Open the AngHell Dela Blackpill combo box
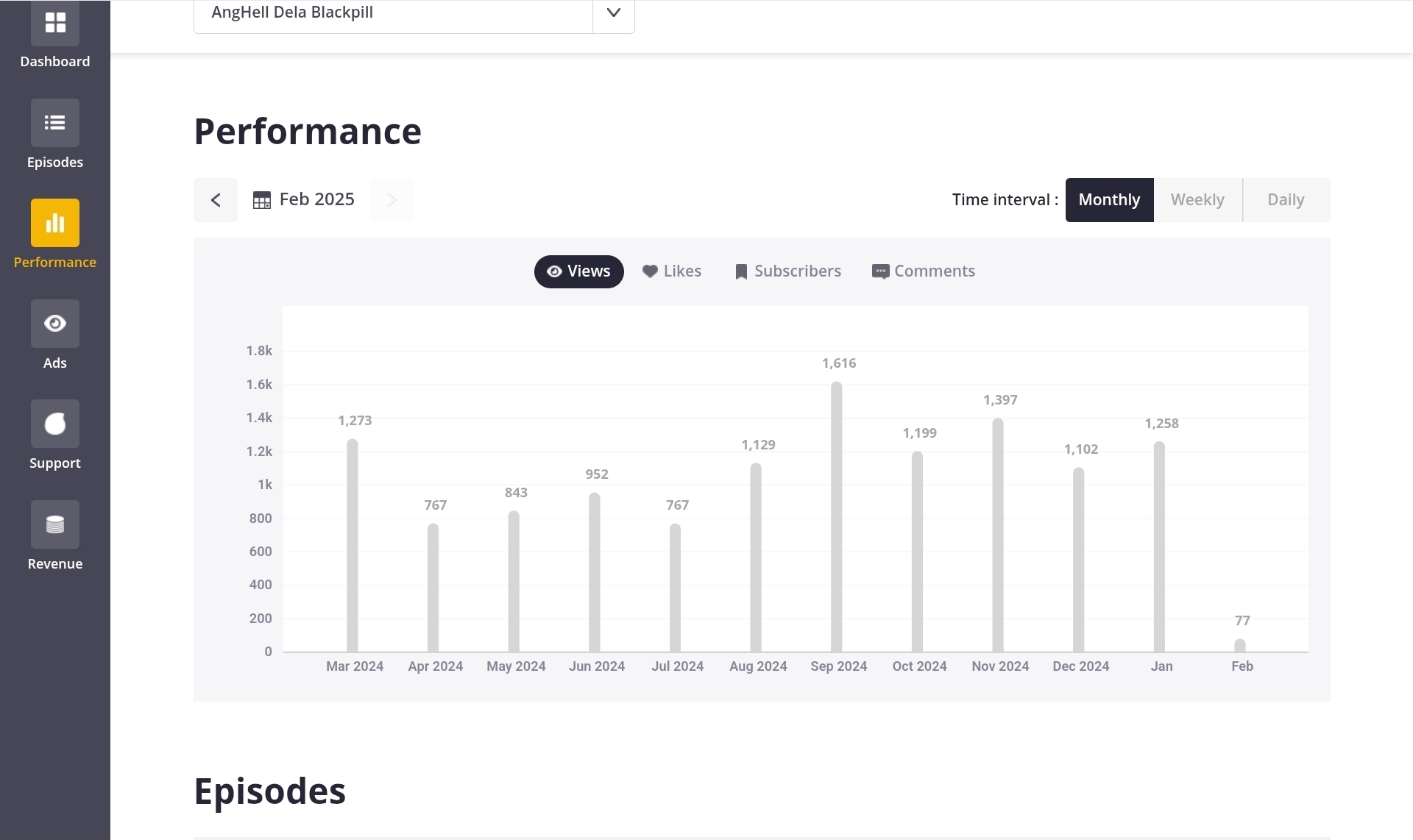Viewport: 1413px width, 840px height. 393,13
